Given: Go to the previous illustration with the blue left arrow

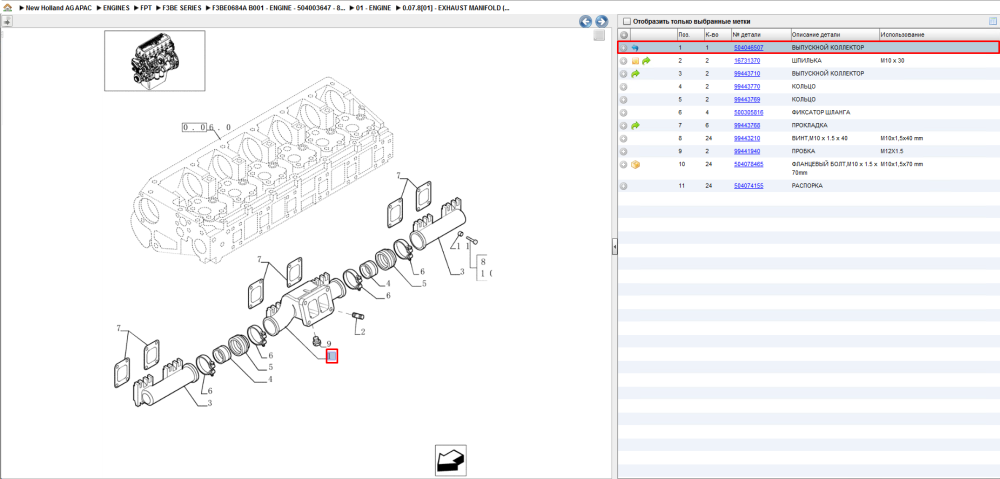Looking at the screenshot, I should coord(585,22).
